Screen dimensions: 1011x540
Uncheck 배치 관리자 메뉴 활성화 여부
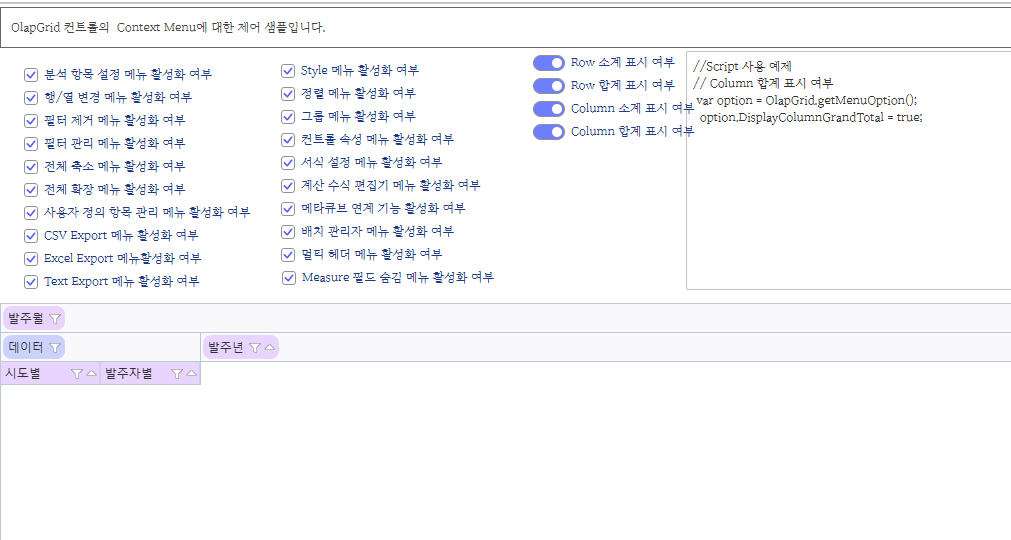[x=288, y=232]
